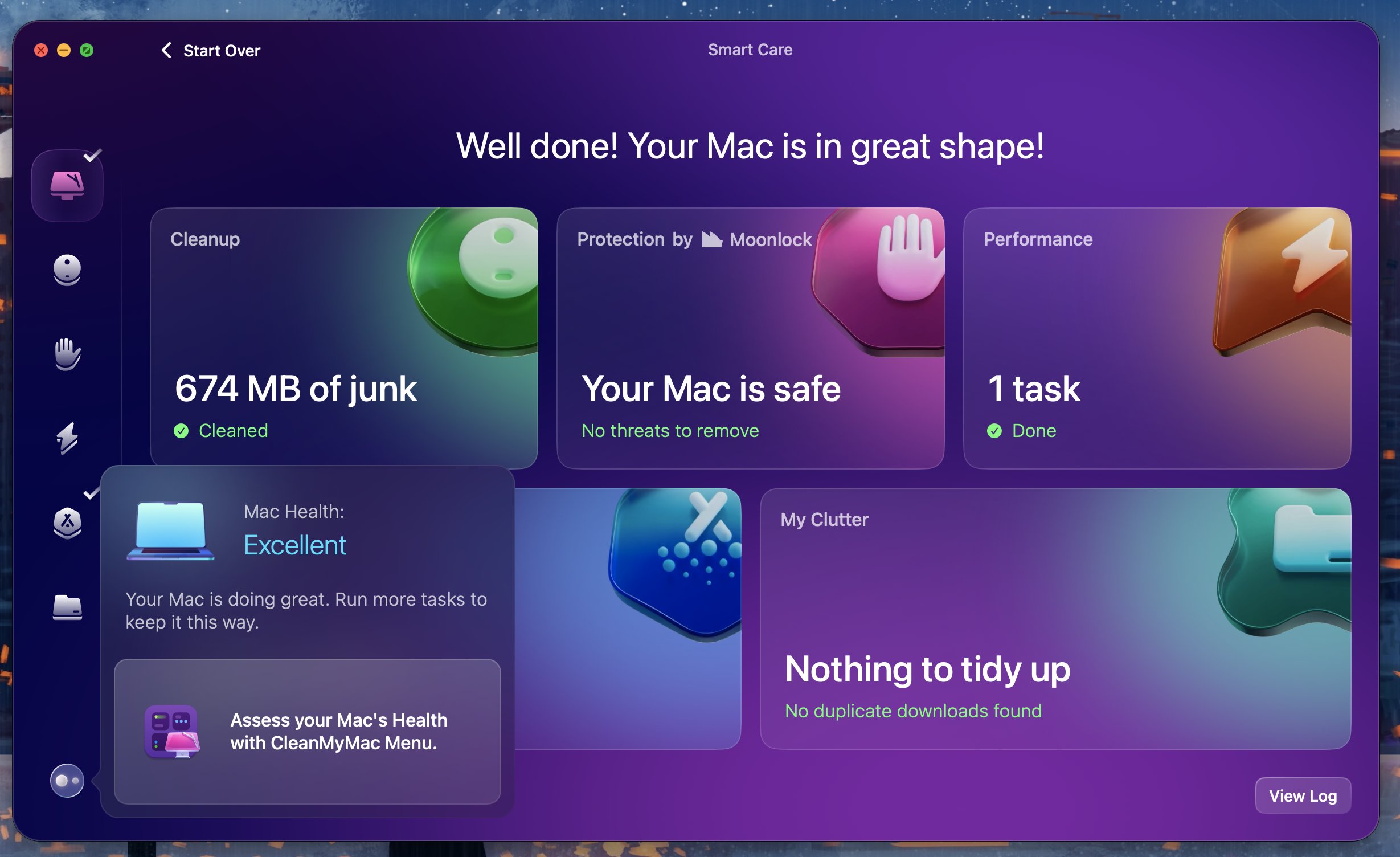
Task: Click the 'Smart Care' window title
Action: [750, 50]
